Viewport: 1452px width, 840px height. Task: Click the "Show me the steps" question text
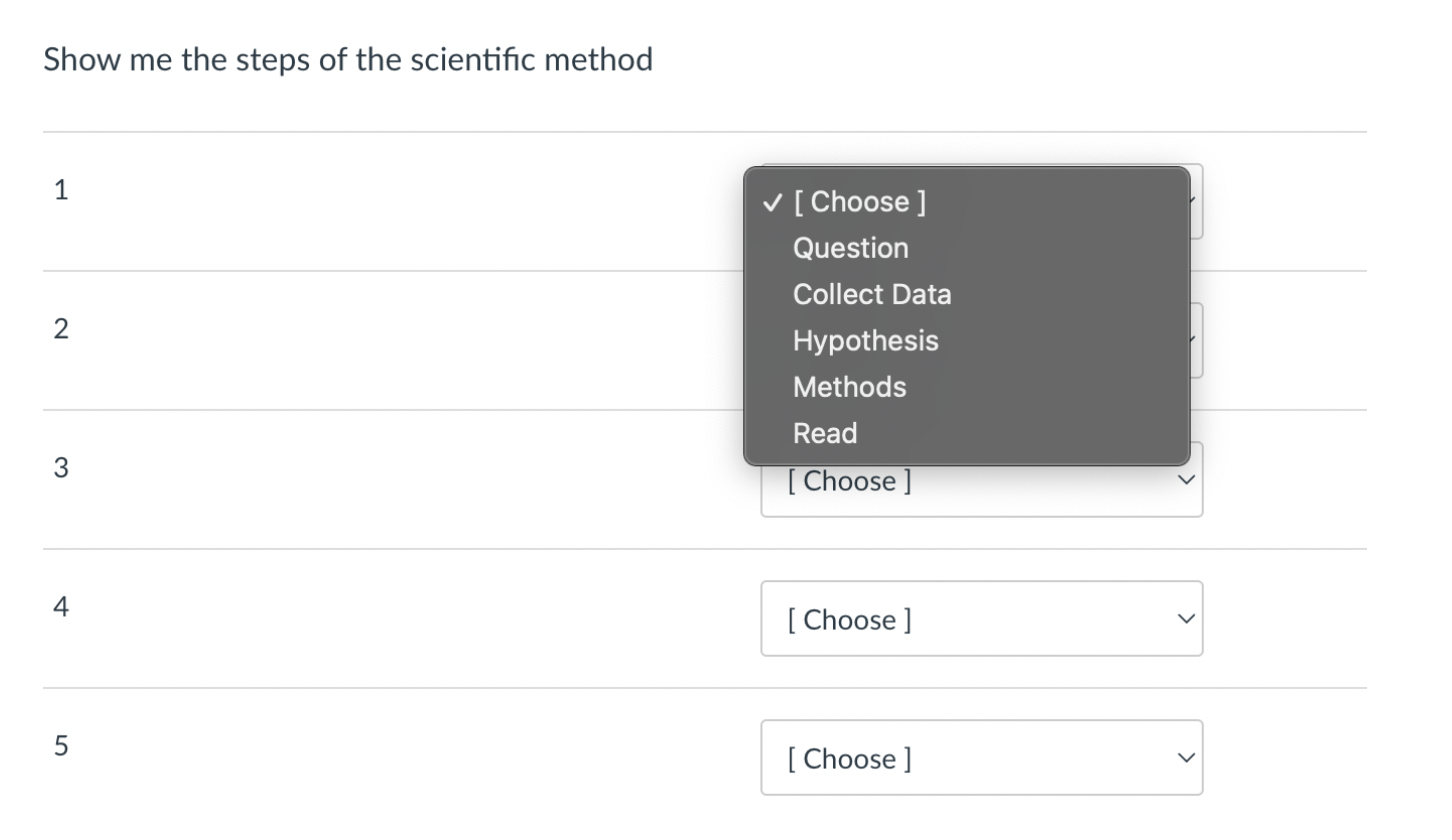pos(348,60)
